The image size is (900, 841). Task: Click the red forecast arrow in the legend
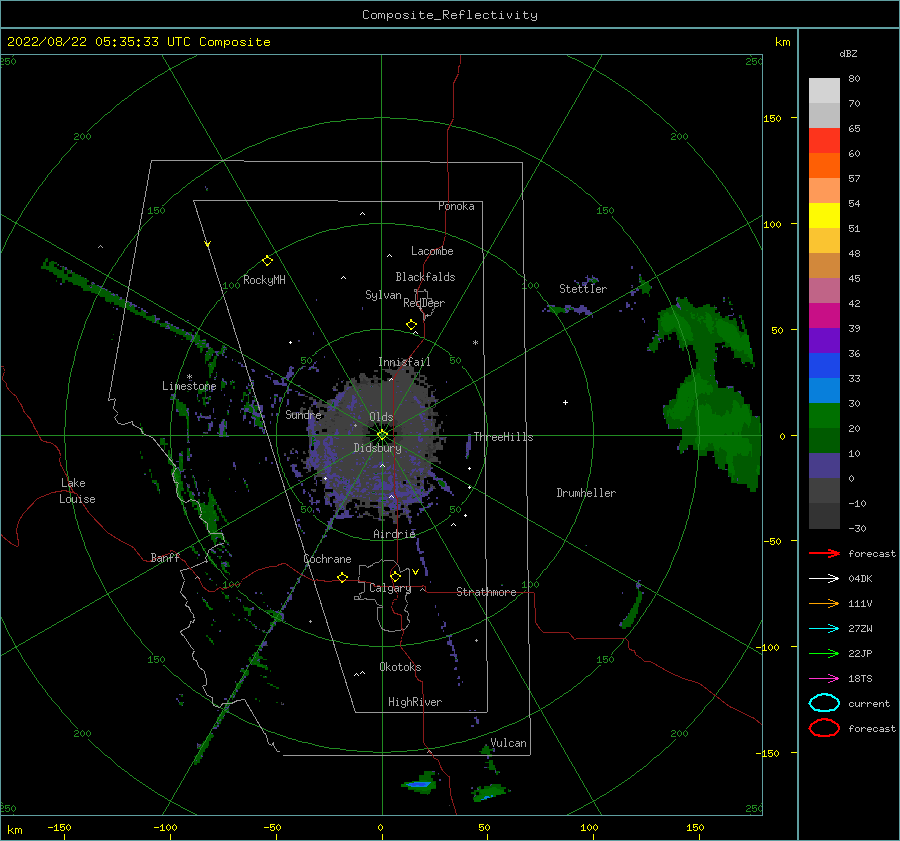tap(824, 553)
